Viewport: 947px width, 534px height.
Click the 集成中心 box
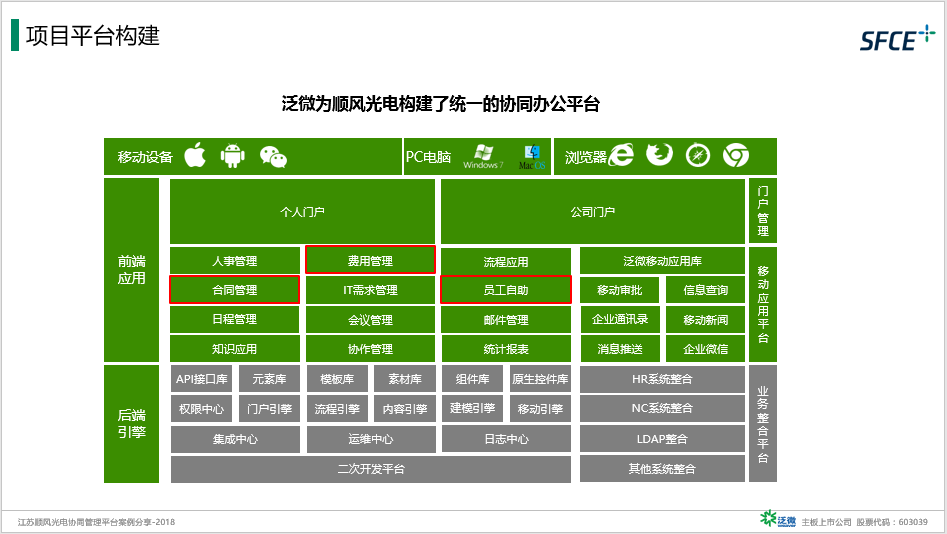pos(235,439)
